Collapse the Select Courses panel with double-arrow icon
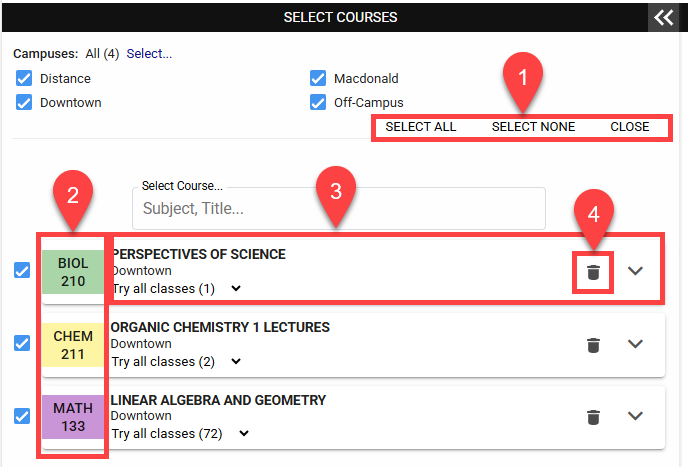 point(663,18)
